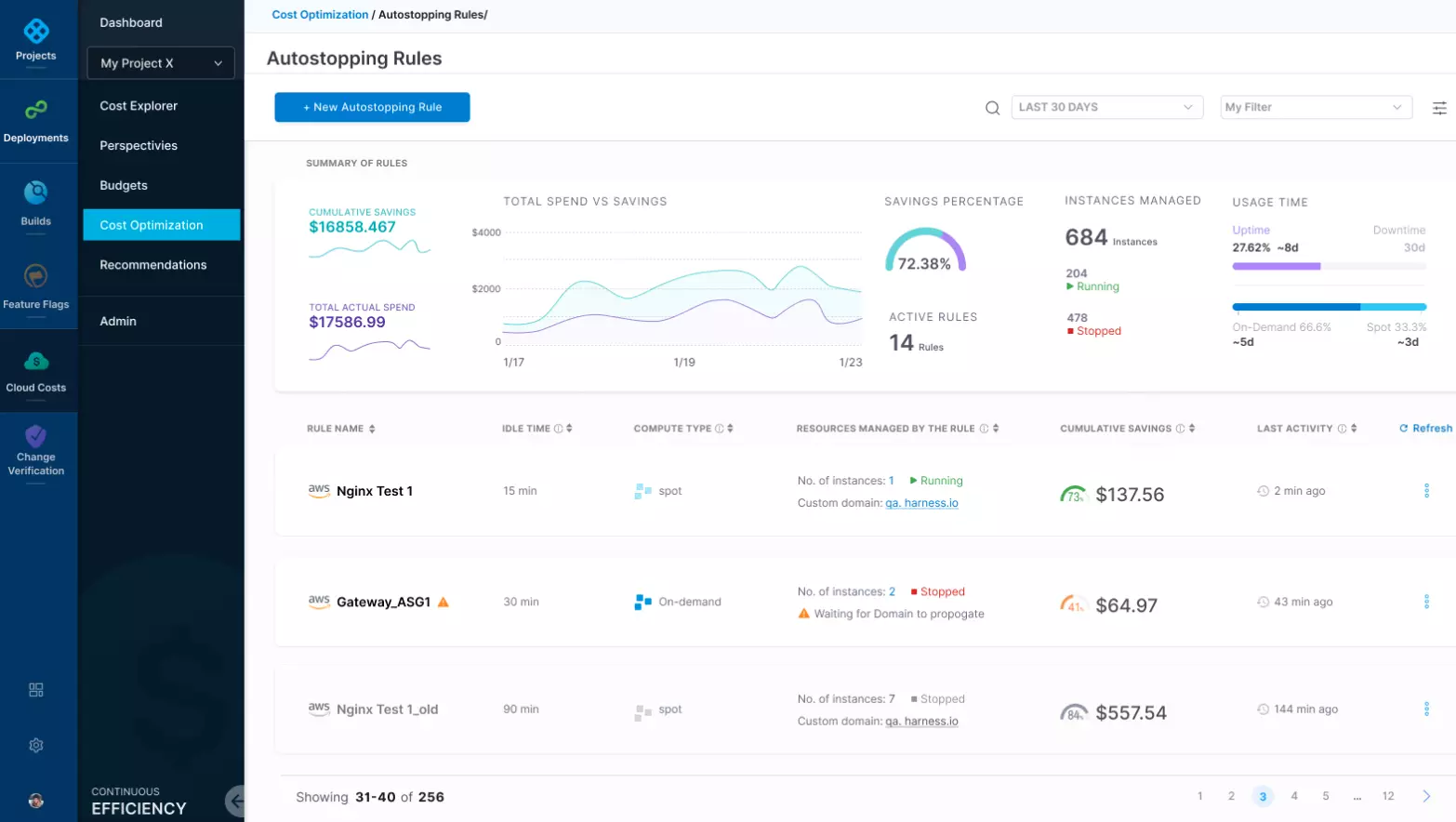This screenshot has width=1456, height=822.
Task: Sort by Compute Type column arrows
Action: [x=730, y=429]
